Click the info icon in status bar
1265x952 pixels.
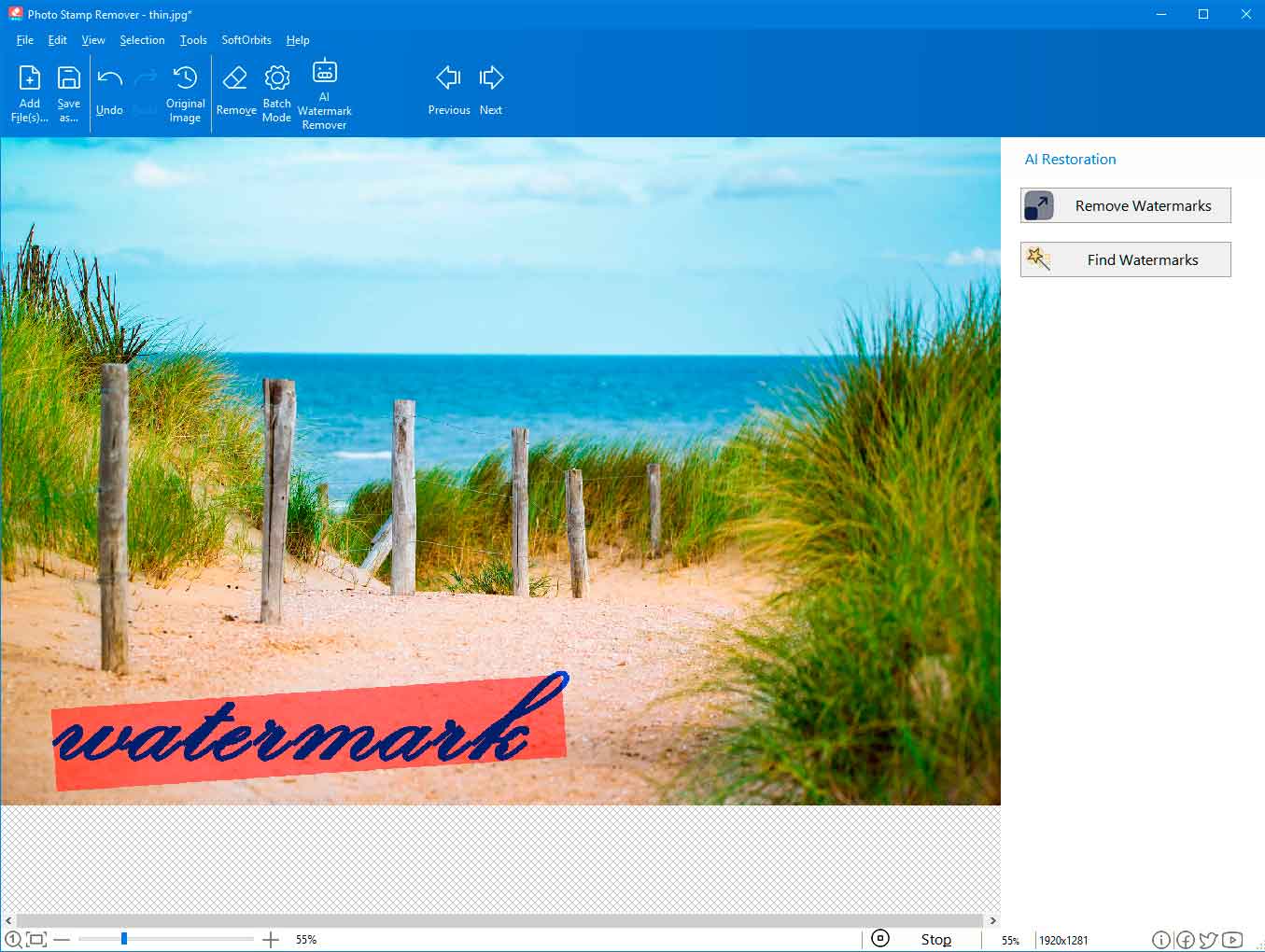click(1160, 940)
